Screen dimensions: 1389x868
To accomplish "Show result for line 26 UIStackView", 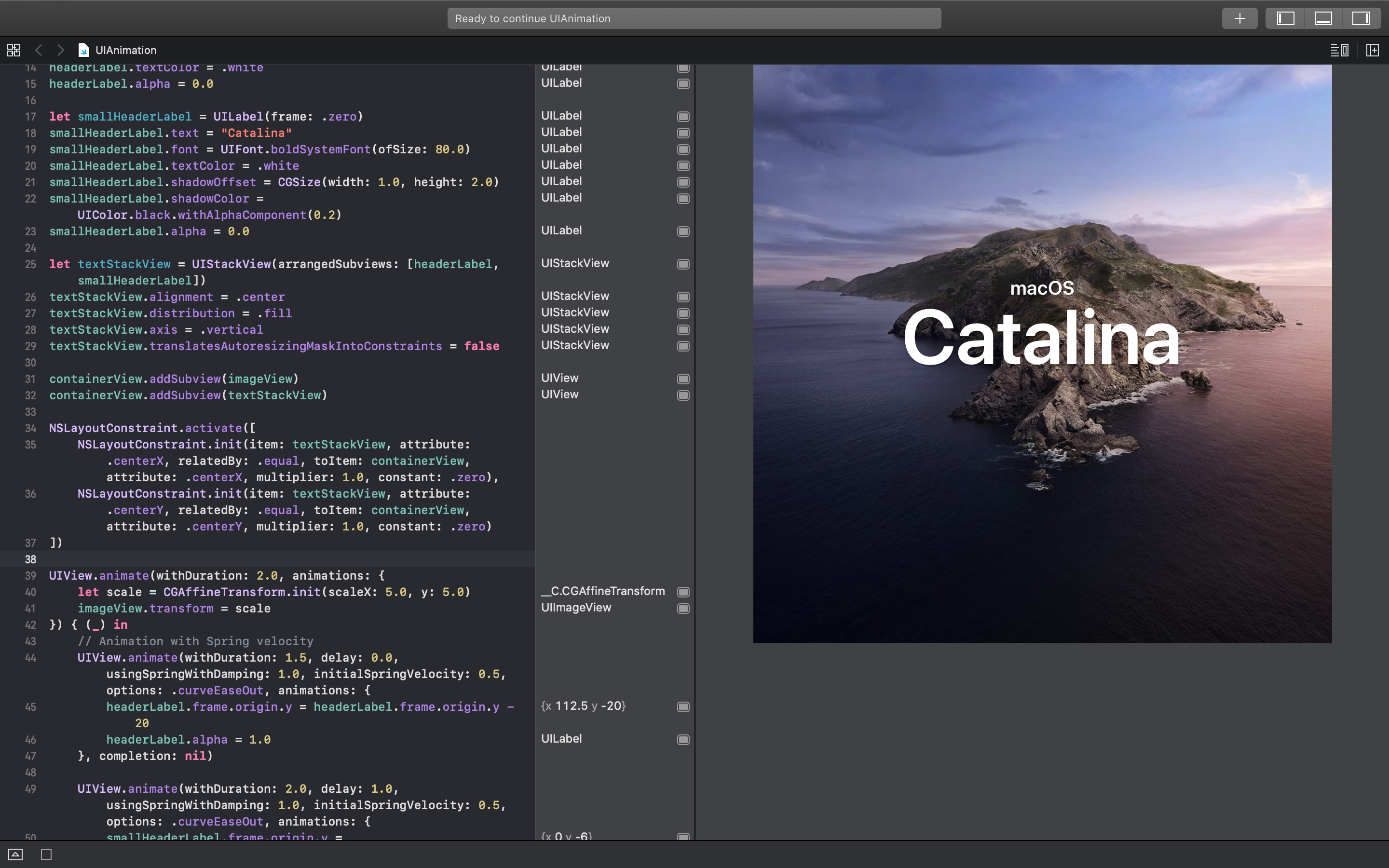I will coord(683,297).
